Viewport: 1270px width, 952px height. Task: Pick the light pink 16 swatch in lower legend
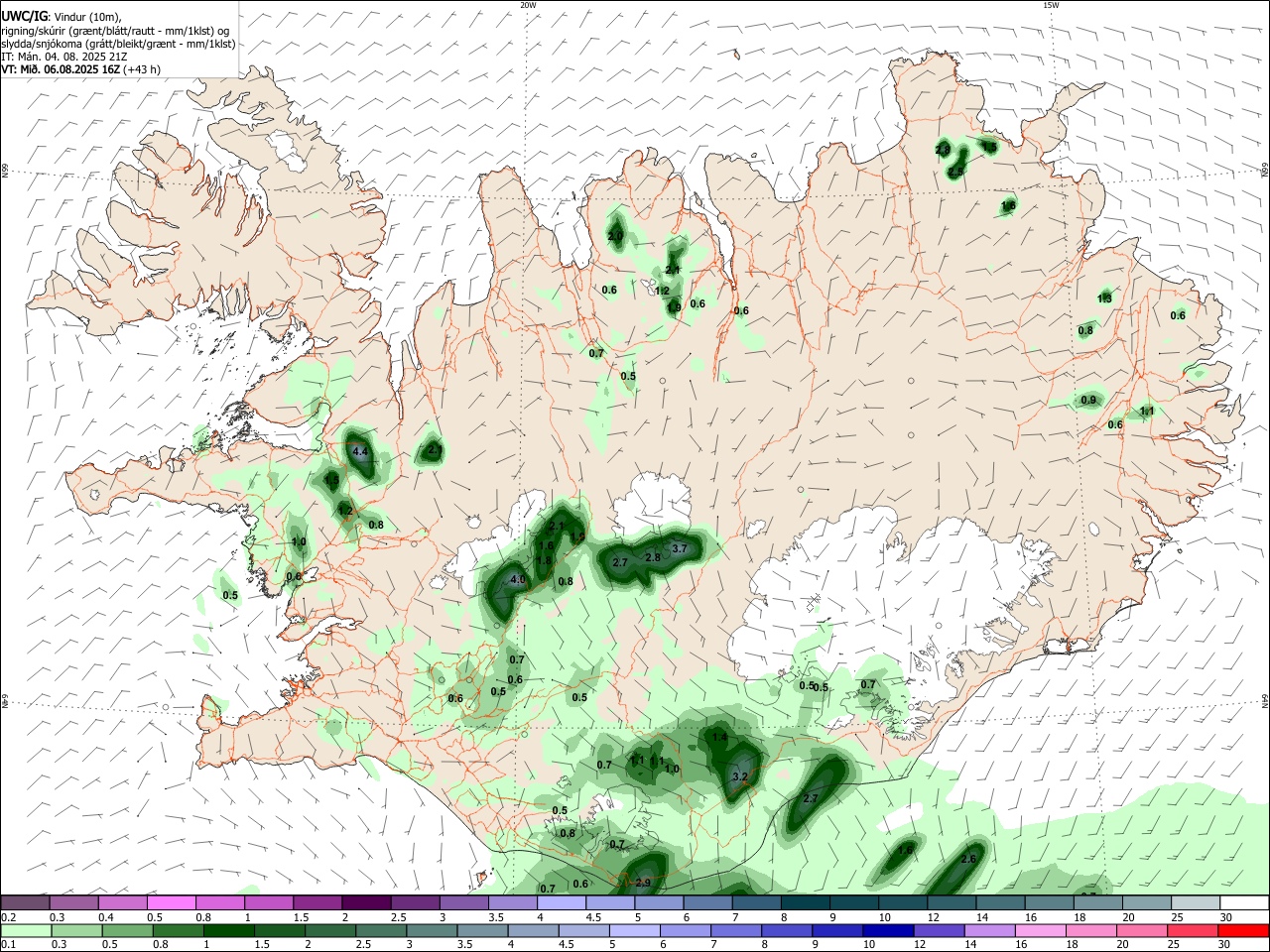click(1041, 930)
